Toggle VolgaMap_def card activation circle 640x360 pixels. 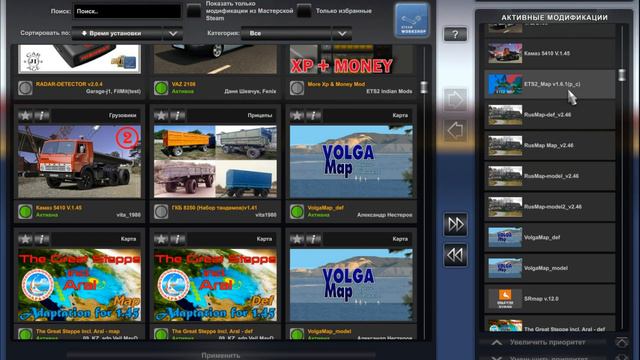(297, 211)
